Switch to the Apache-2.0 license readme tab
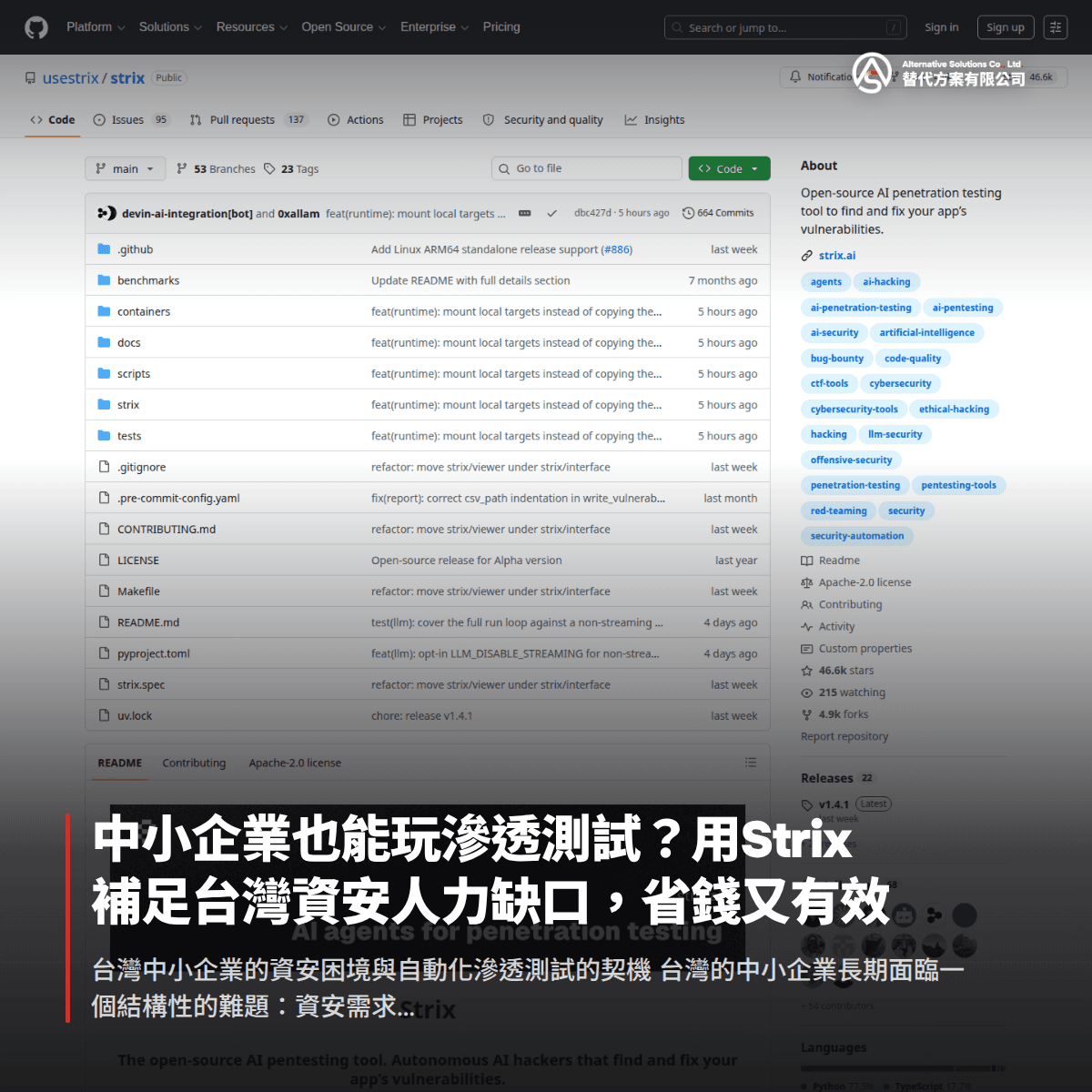Image resolution: width=1092 pixels, height=1092 pixels. (x=295, y=763)
